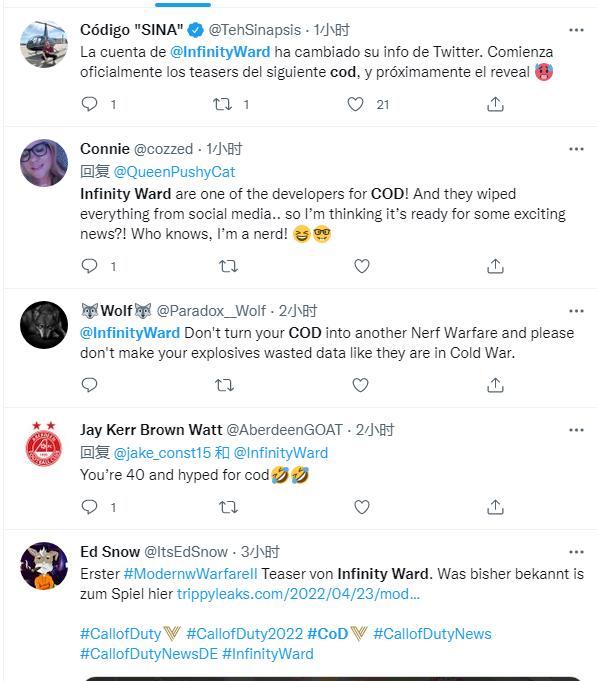Like the tweet with 21 likes
Viewport: 597px width, 681px height.
(355, 104)
